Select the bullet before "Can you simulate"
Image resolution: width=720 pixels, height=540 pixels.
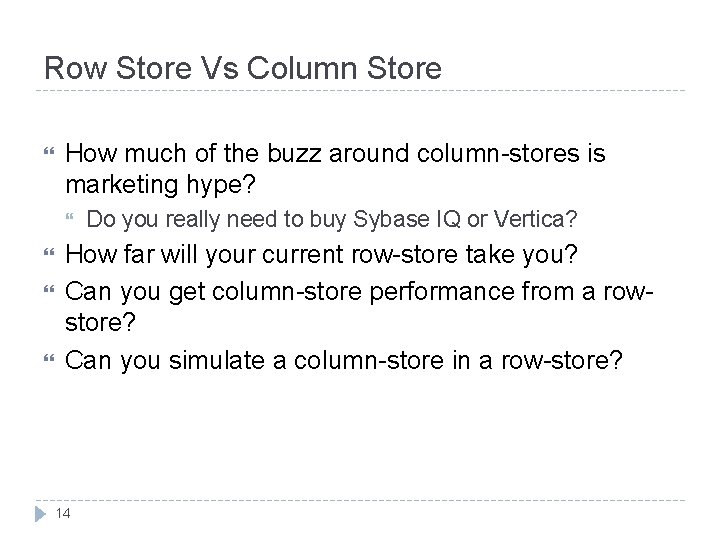(41, 360)
